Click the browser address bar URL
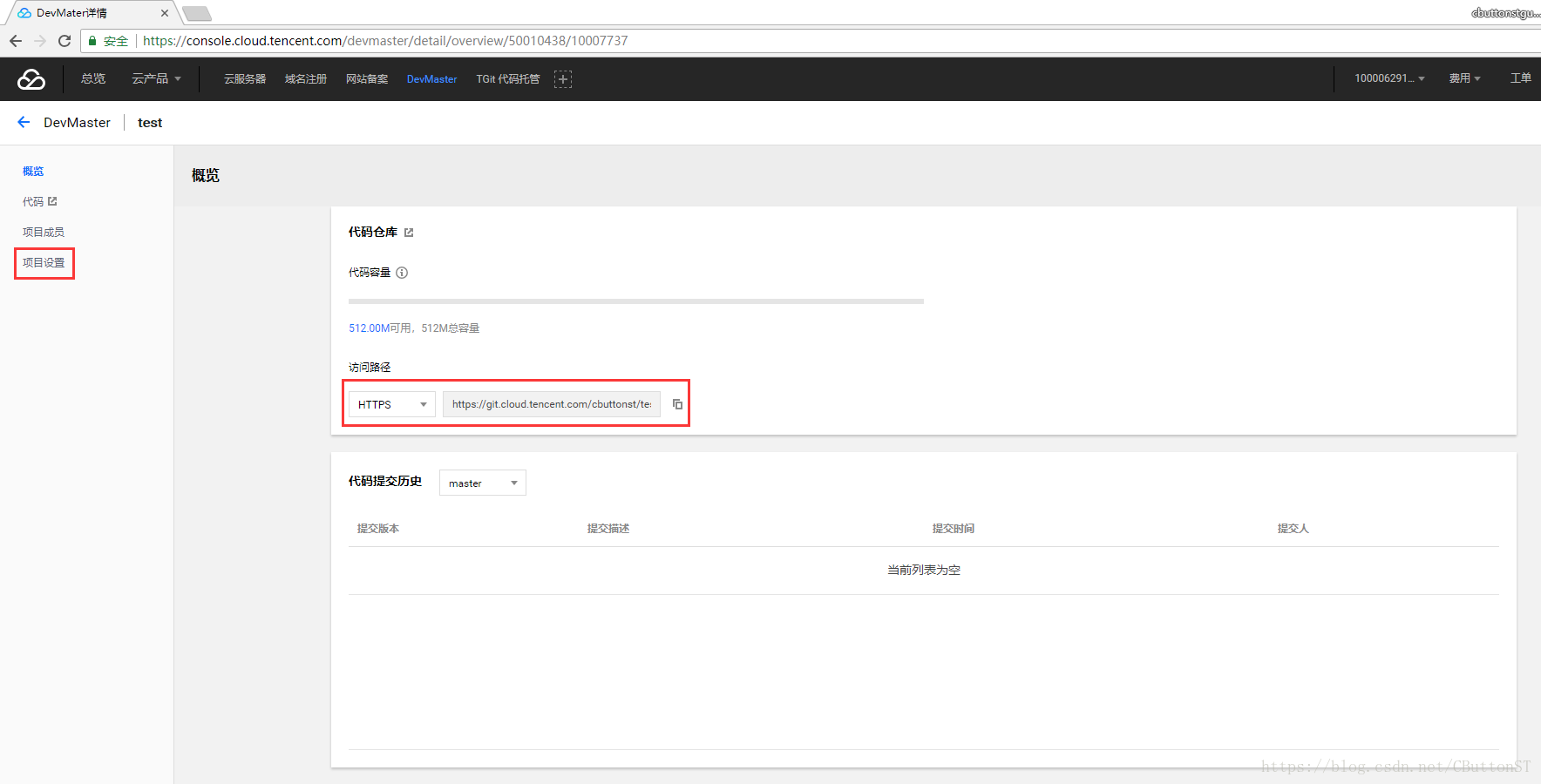This screenshot has height=784, width=1541. 385,41
